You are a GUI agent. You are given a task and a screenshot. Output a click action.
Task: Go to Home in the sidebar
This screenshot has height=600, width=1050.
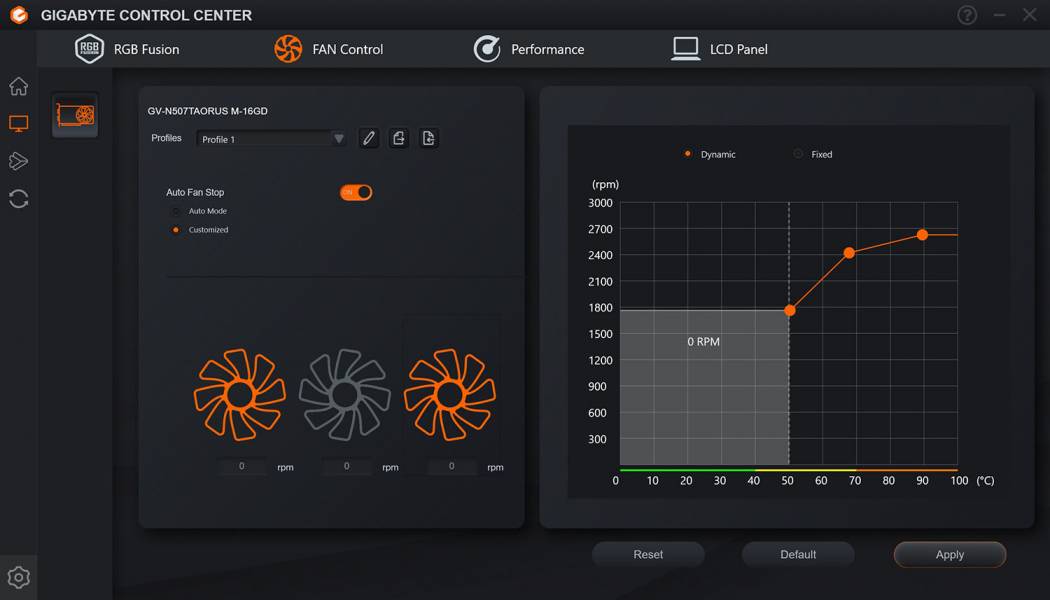[x=19, y=86]
